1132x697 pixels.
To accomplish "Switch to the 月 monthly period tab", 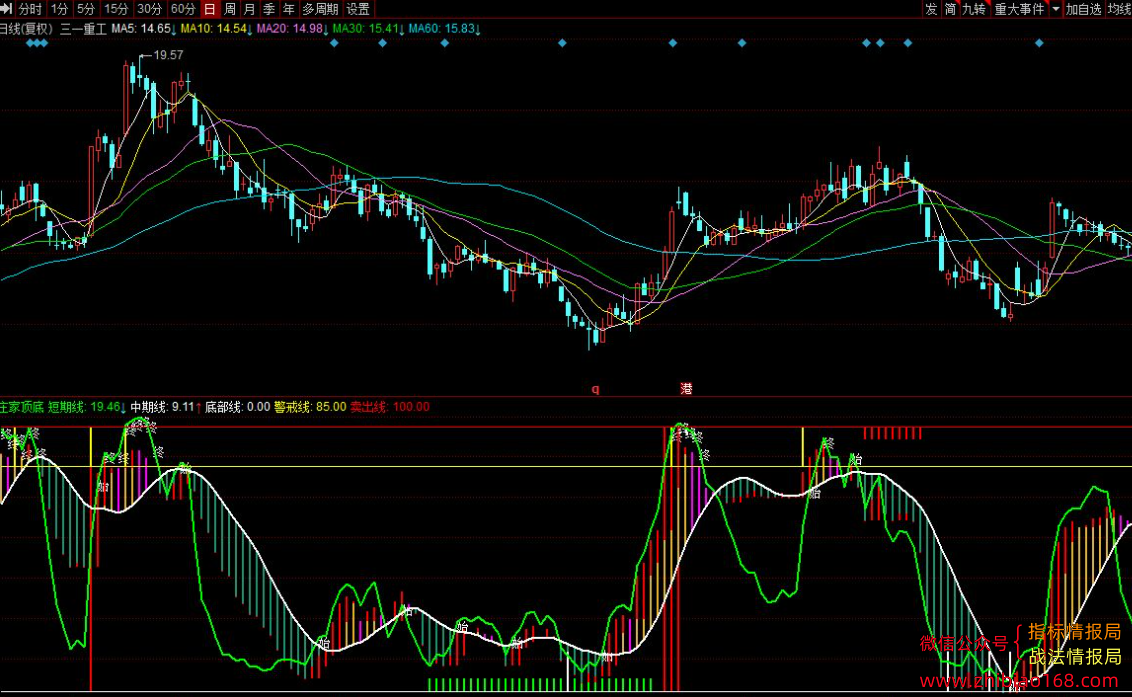I will [250, 9].
